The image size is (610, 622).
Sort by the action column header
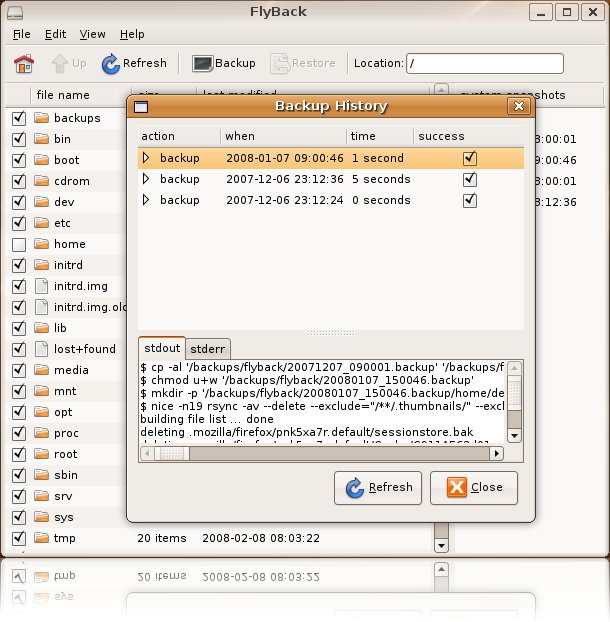point(179,136)
